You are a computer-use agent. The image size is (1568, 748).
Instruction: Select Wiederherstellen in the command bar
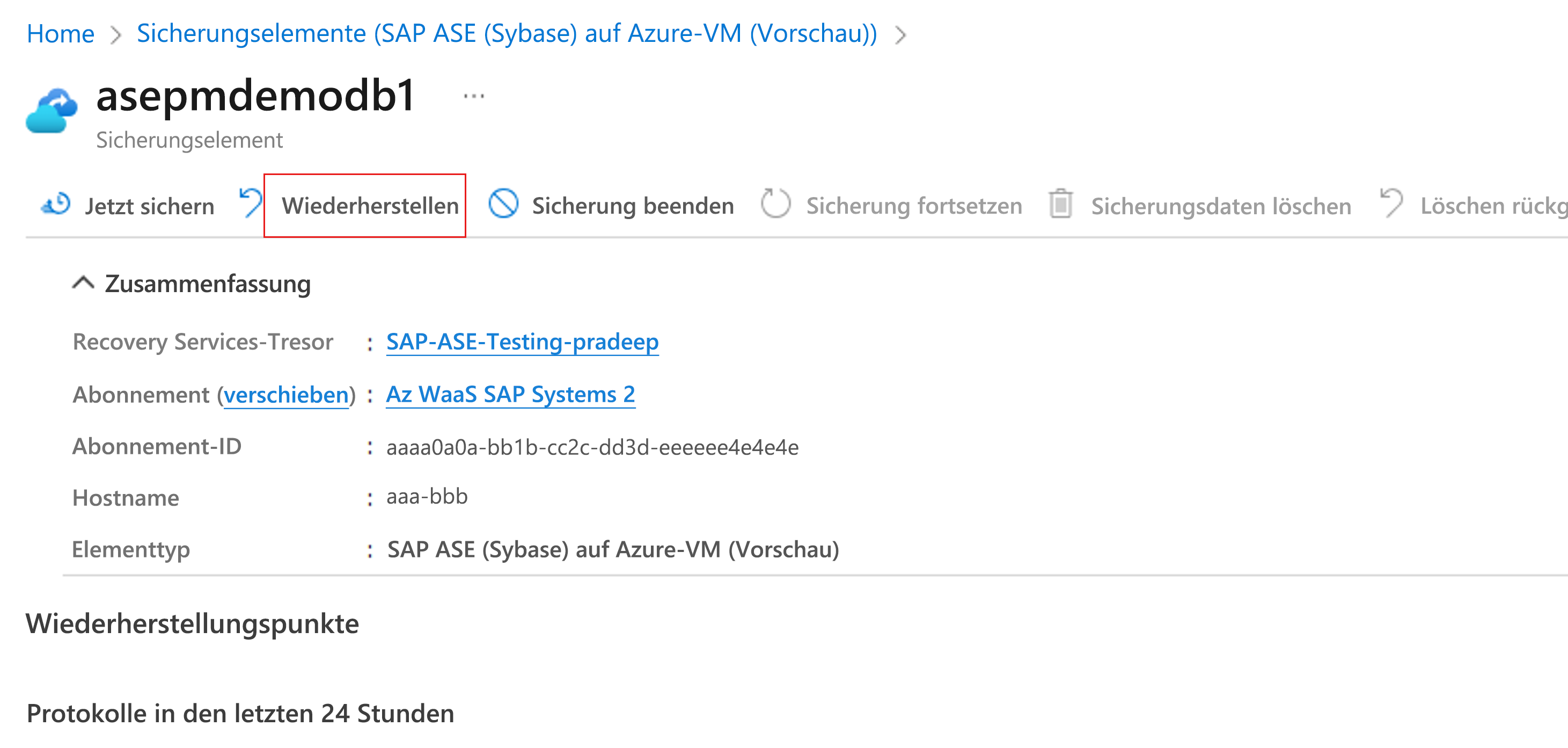[x=371, y=205]
